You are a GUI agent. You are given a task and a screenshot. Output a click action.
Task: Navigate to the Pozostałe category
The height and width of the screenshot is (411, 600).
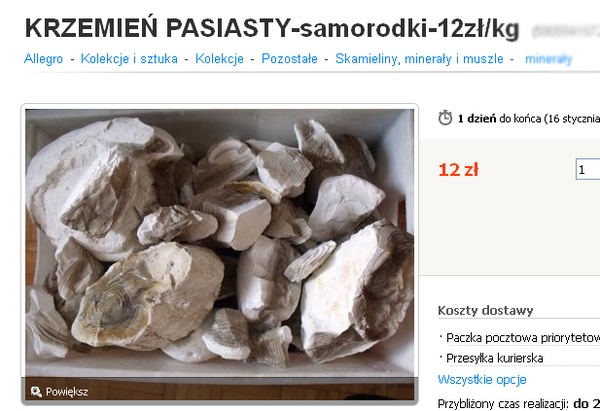289,59
